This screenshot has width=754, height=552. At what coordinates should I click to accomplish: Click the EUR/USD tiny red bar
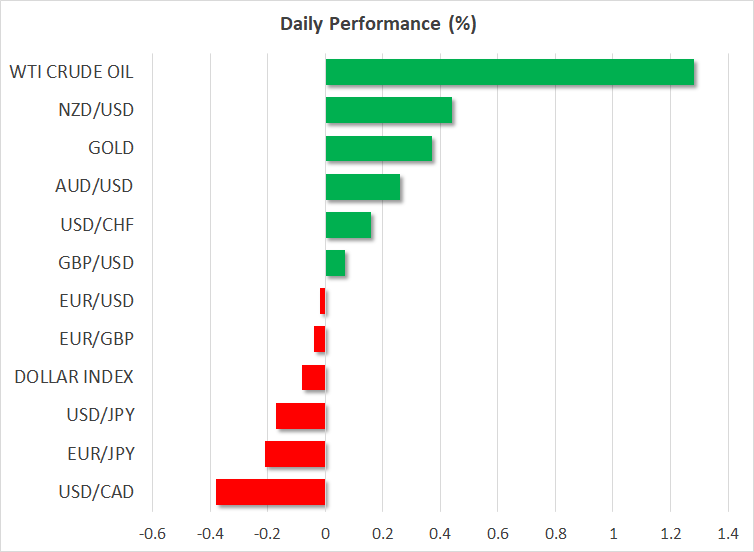[323, 301]
